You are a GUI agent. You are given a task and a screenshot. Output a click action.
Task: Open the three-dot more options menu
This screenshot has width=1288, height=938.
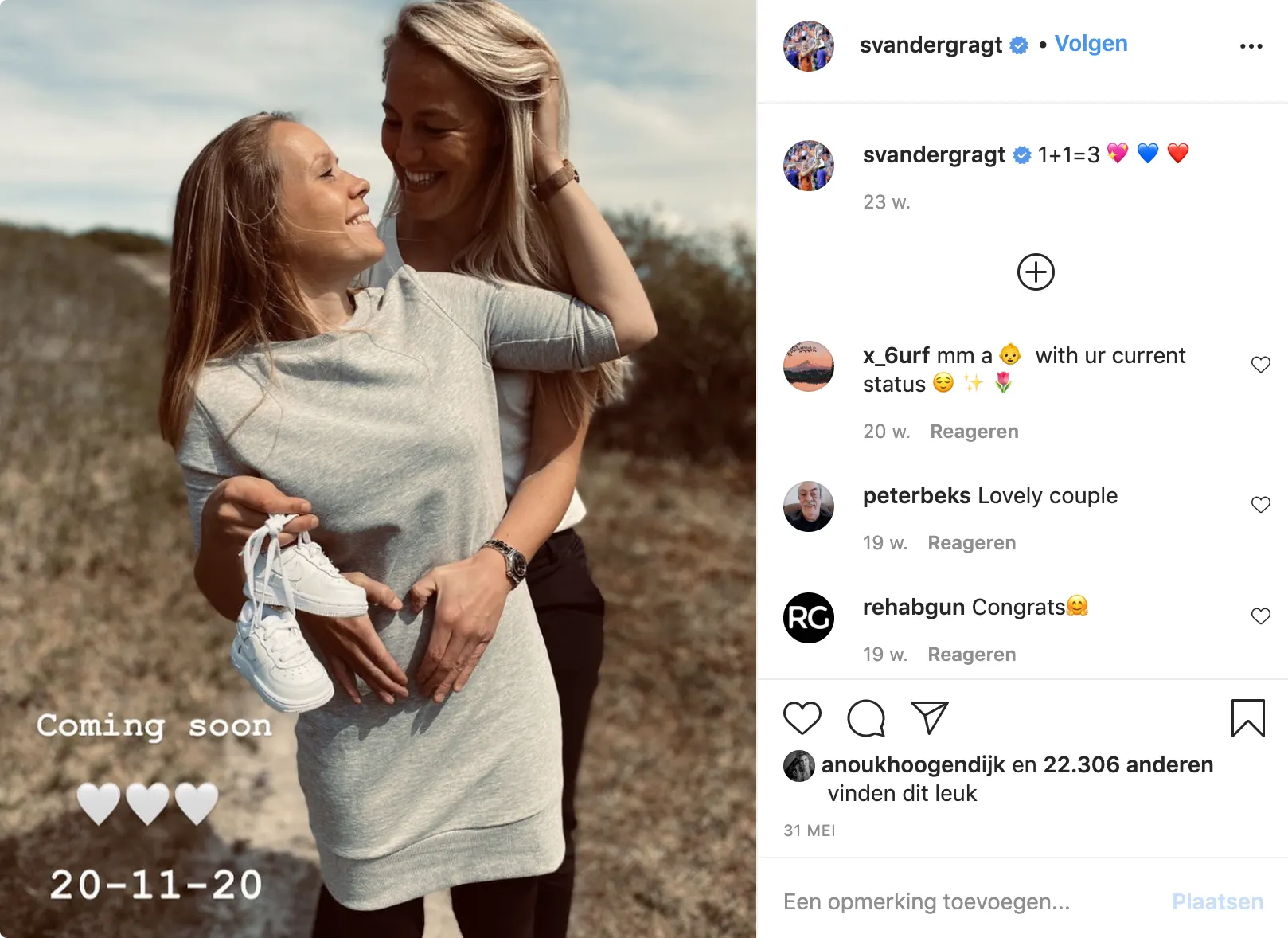(x=1251, y=46)
